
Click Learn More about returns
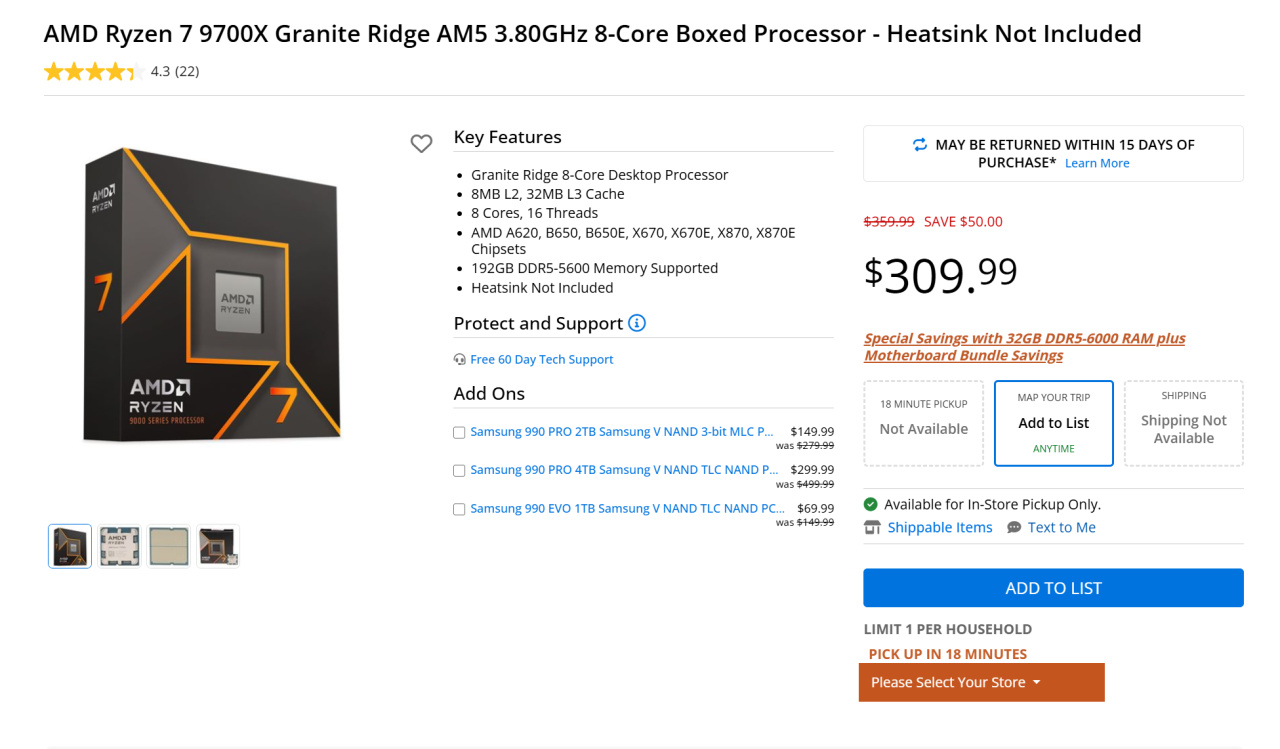coord(1097,163)
